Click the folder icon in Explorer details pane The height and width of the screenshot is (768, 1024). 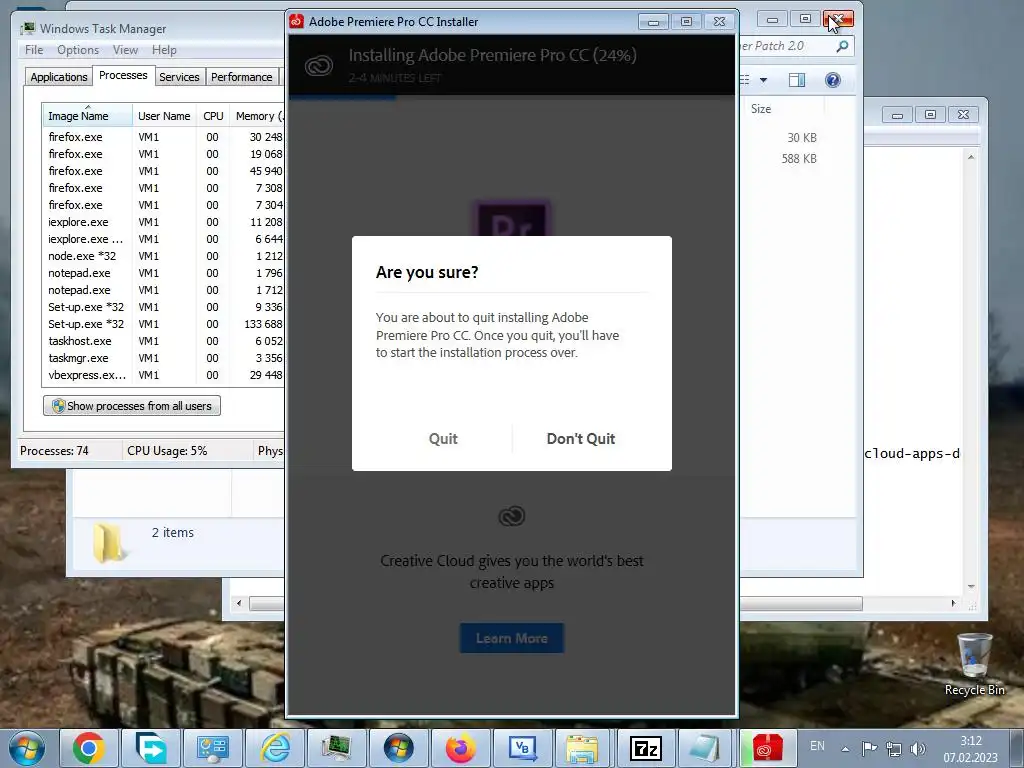[108, 543]
